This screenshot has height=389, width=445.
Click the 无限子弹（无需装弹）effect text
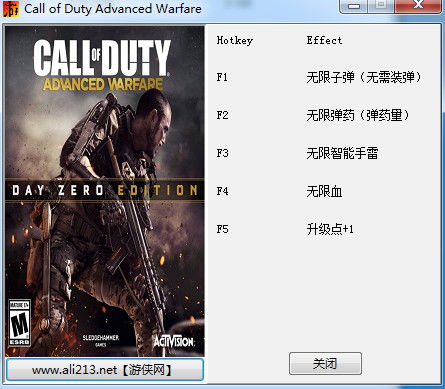364,78
